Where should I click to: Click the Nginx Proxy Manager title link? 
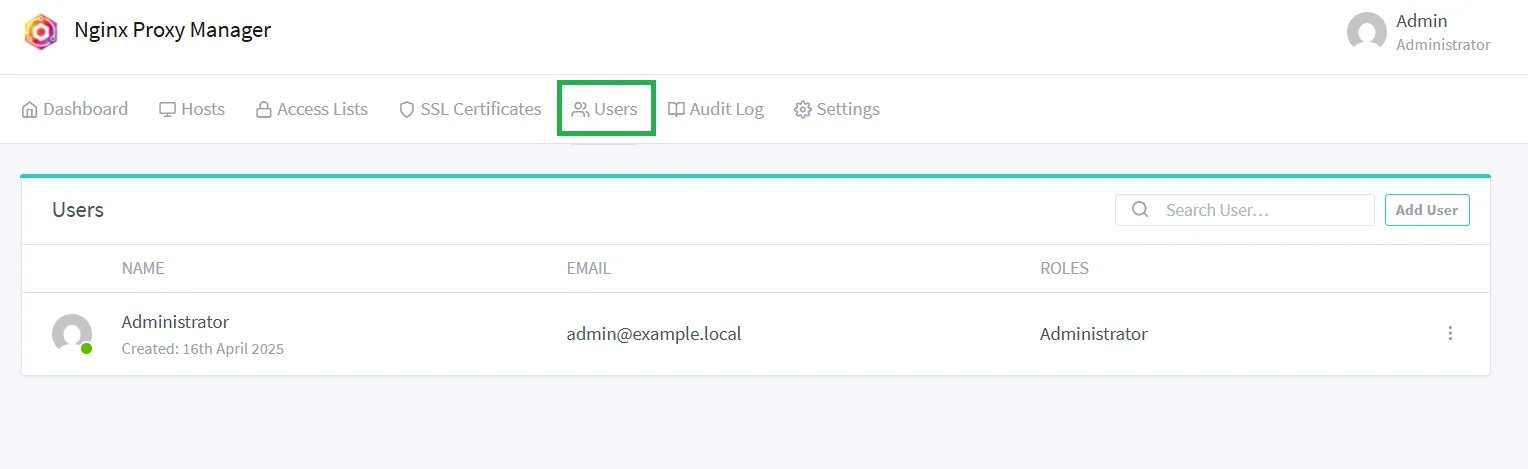pyautogui.click(x=172, y=30)
